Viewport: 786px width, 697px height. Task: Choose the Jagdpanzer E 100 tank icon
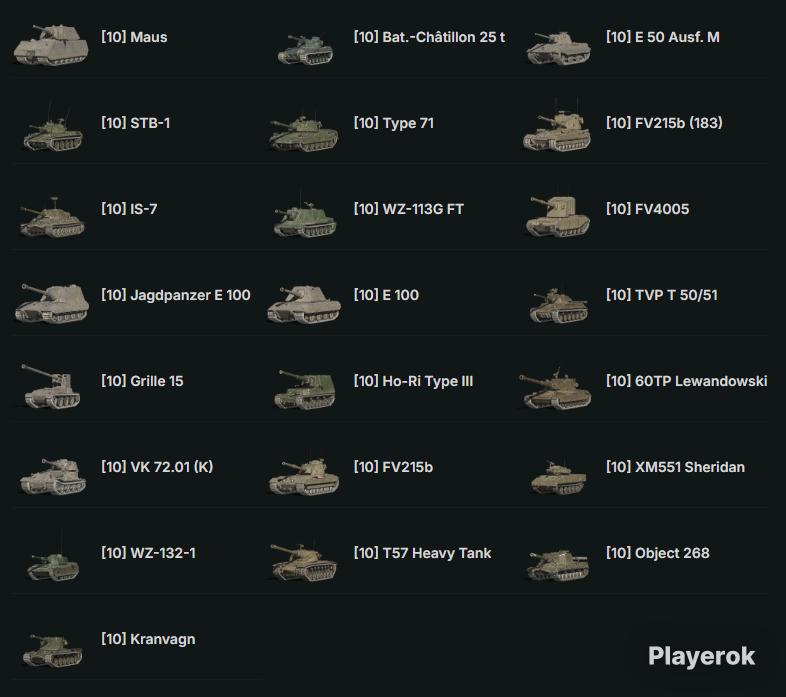tap(52, 303)
